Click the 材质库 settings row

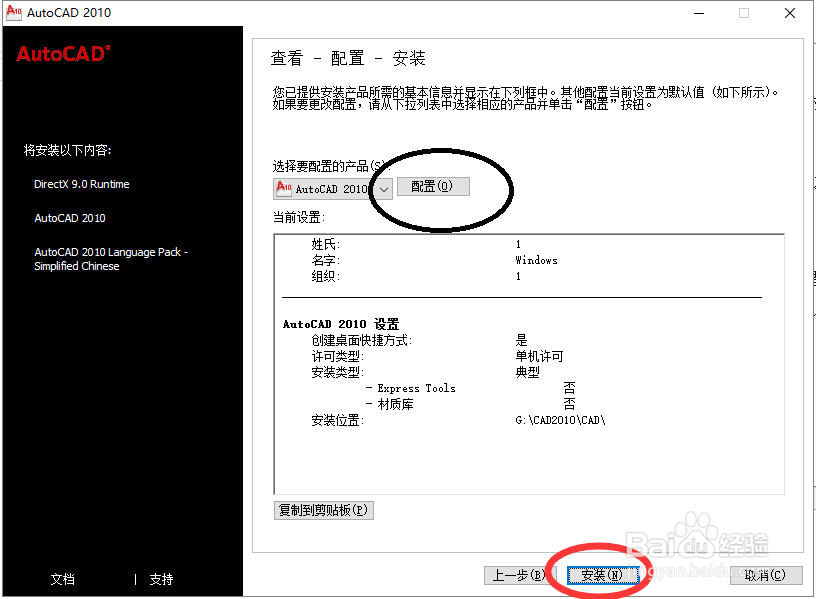[x=470, y=404]
